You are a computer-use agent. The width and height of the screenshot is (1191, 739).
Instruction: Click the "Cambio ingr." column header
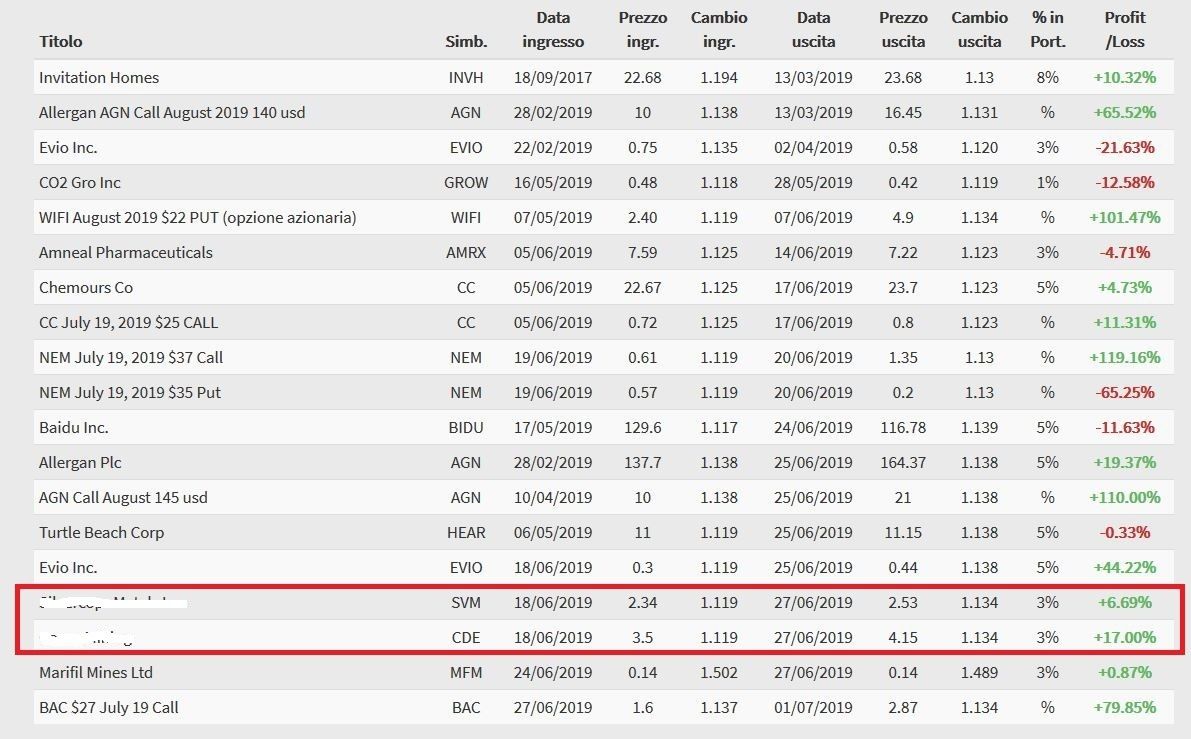pyautogui.click(x=719, y=30)
